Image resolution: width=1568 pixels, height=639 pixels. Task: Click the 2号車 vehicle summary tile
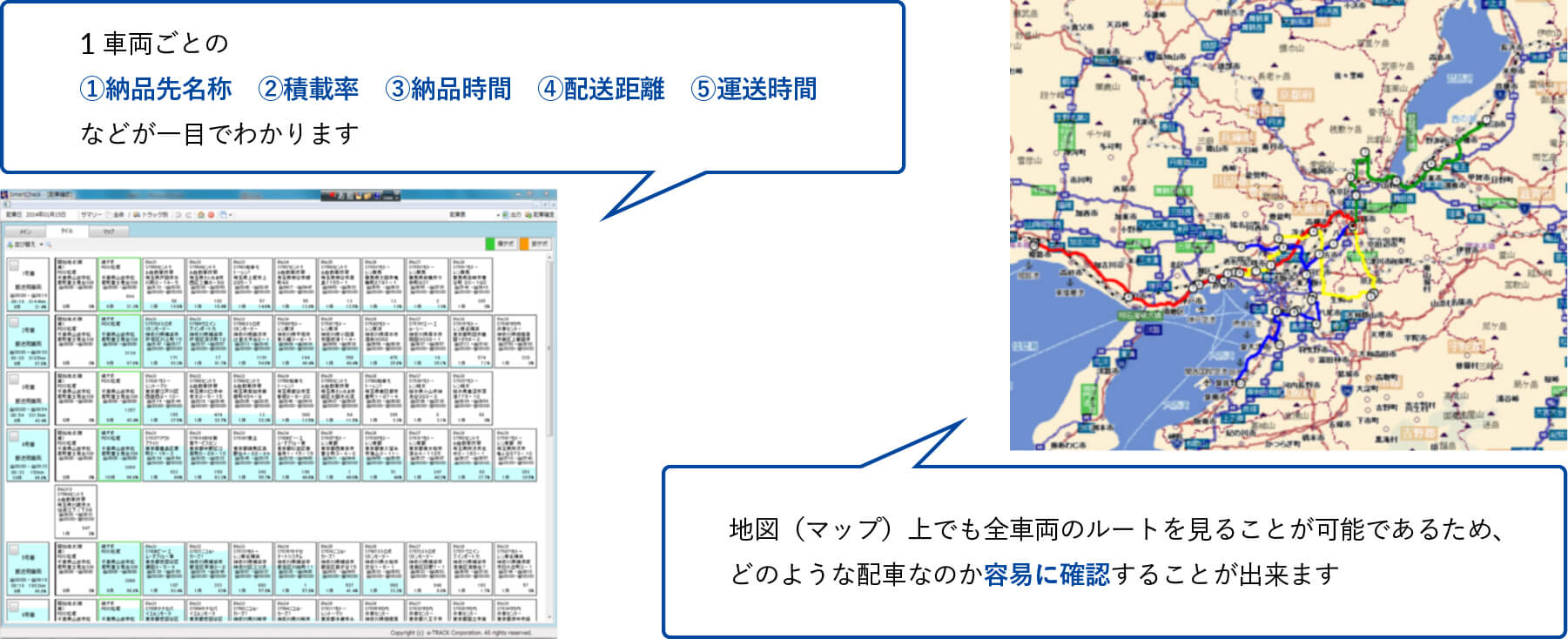click(x=29, y=341)
